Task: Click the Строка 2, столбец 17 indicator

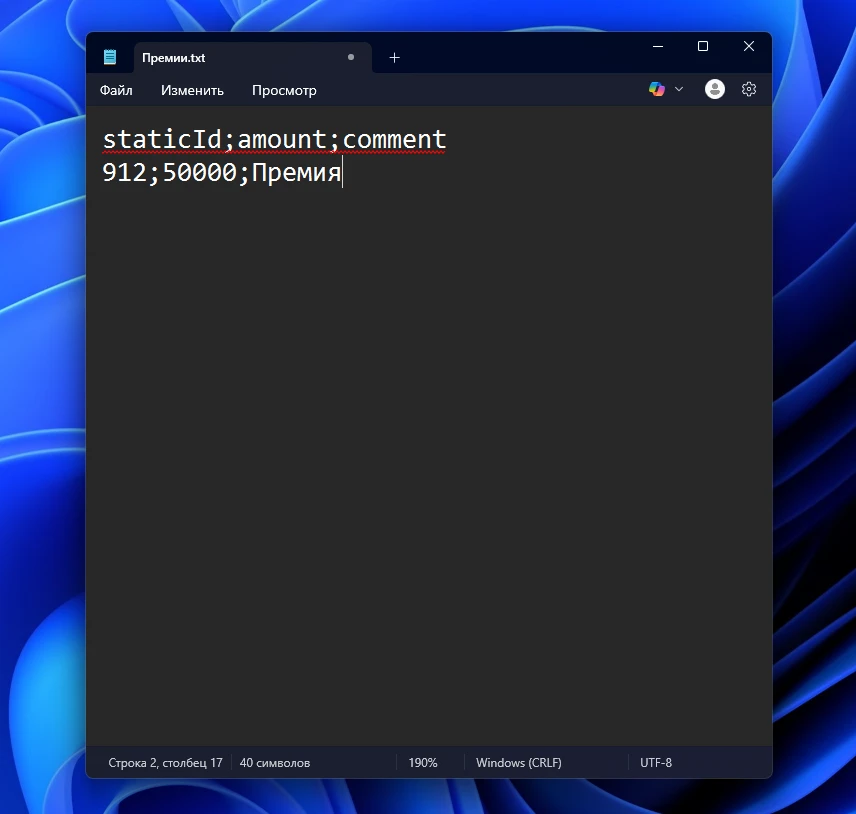Action: click(x=165, y=763)
